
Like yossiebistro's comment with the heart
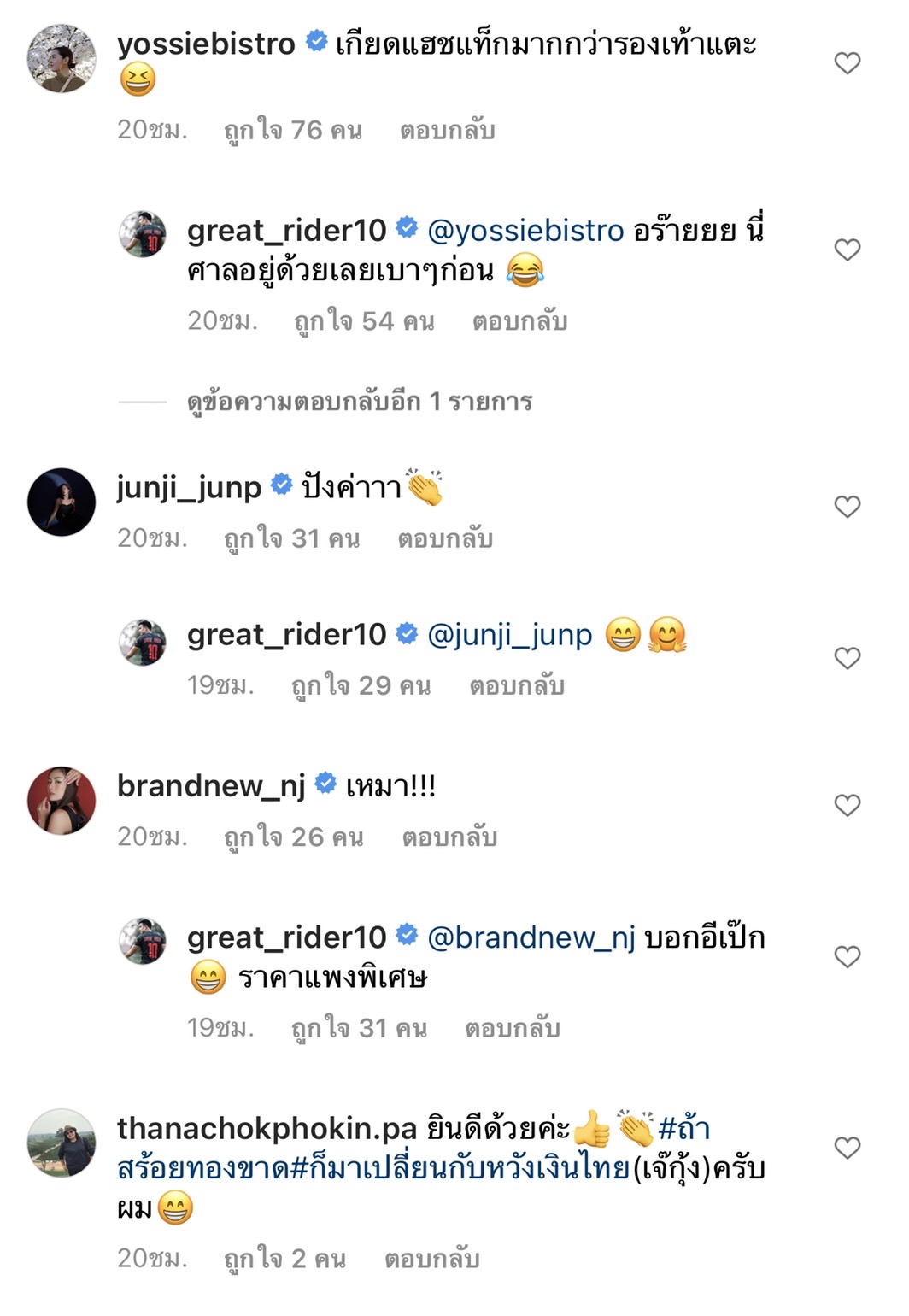tap(847, 63)
